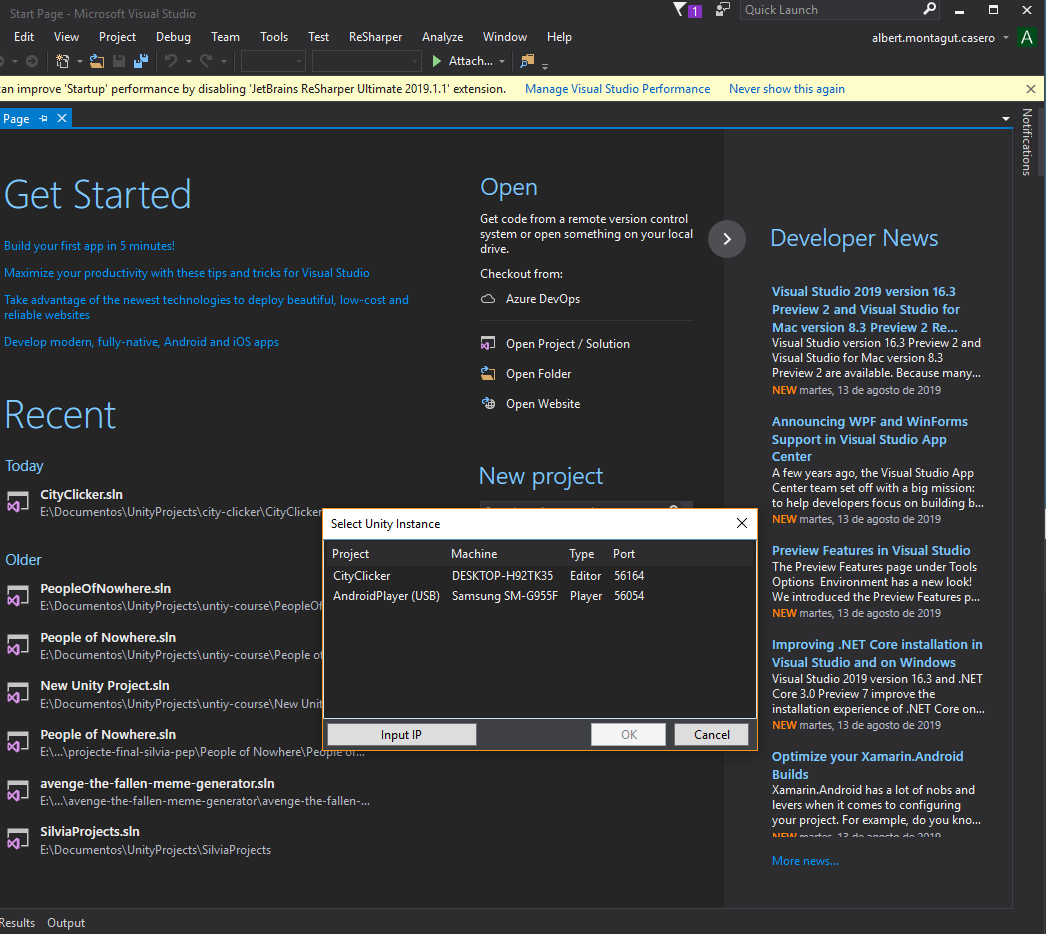Click the OK button in the dialog
The image size is (1046, 934).
click(x=628, y=735)
